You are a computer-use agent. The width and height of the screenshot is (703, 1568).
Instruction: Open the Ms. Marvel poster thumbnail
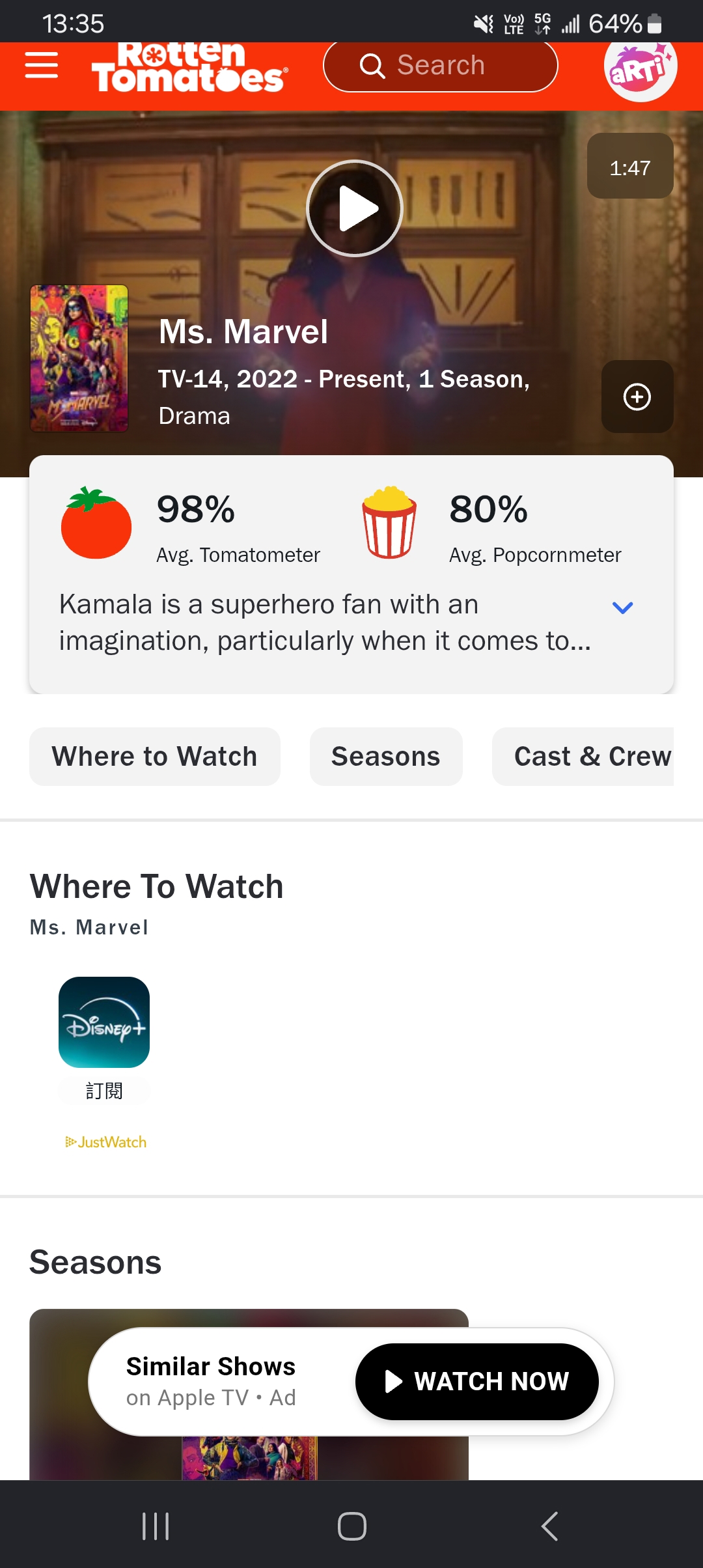[79, 358]
